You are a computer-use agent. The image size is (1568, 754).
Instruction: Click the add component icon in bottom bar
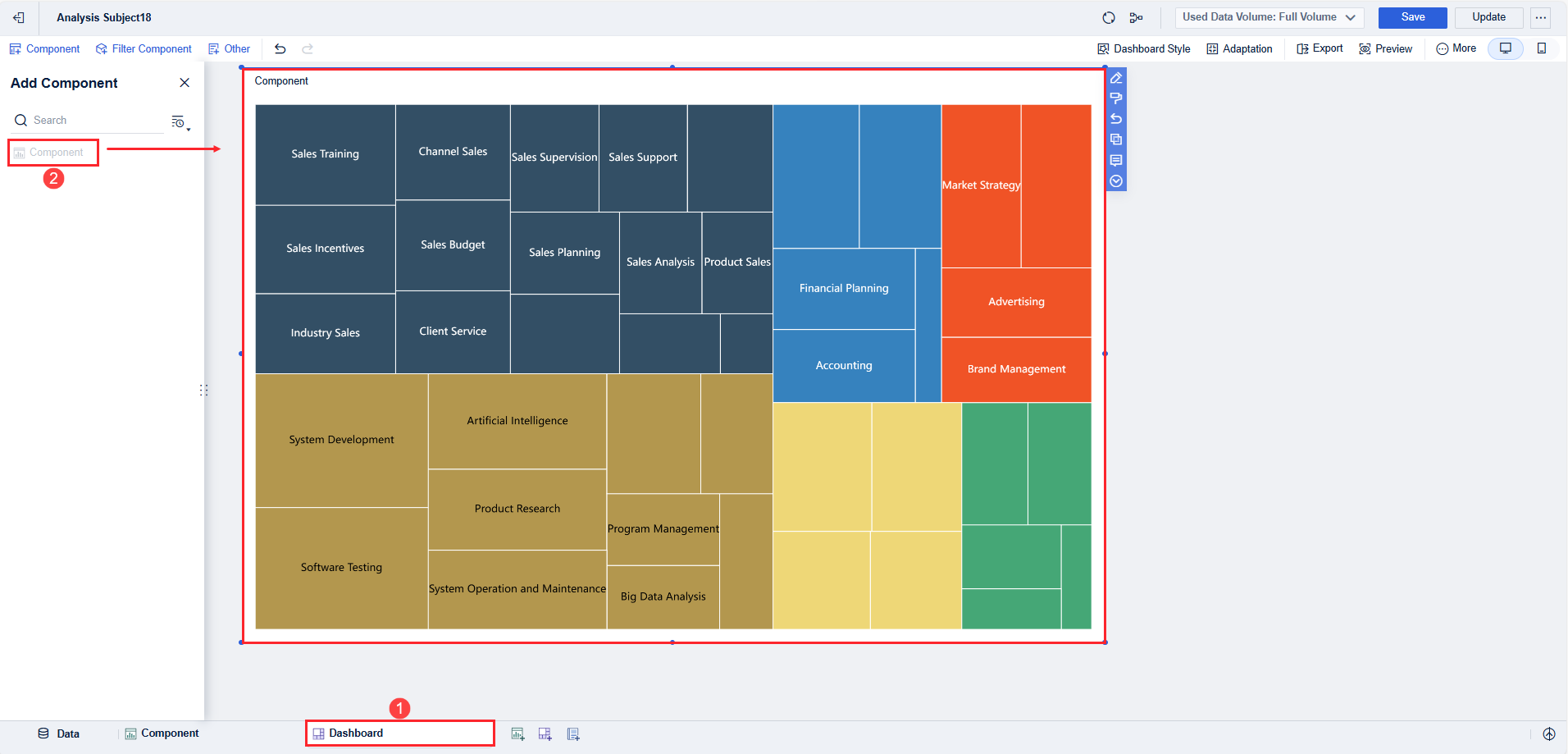click(x=517, y=733)
